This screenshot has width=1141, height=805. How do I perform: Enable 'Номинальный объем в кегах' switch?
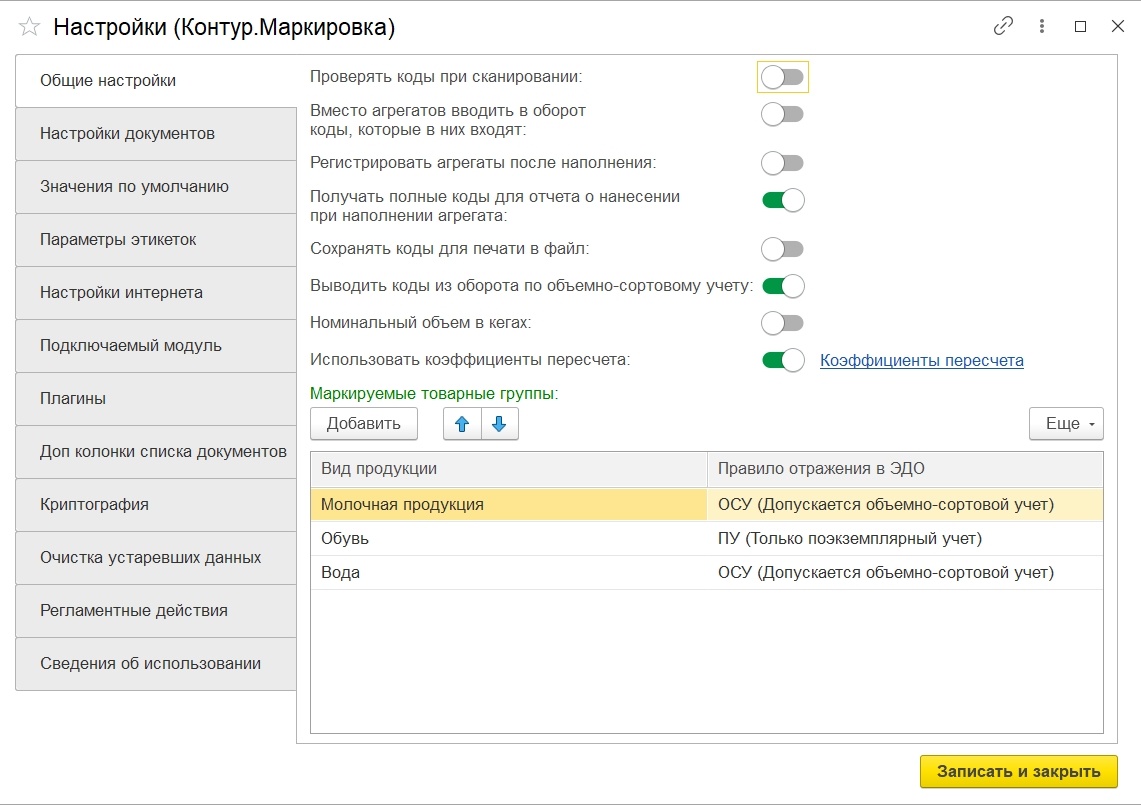(783, 322)
